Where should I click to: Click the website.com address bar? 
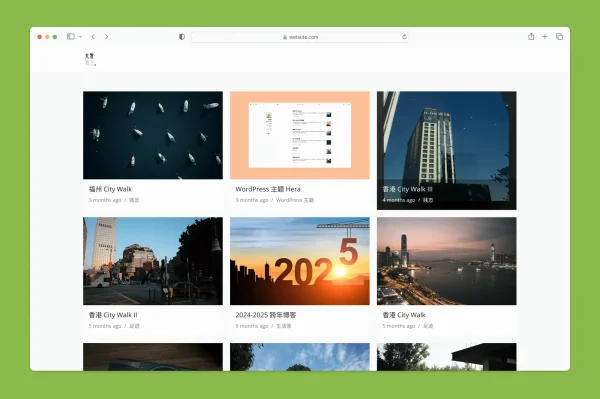[x=300, y=37]
